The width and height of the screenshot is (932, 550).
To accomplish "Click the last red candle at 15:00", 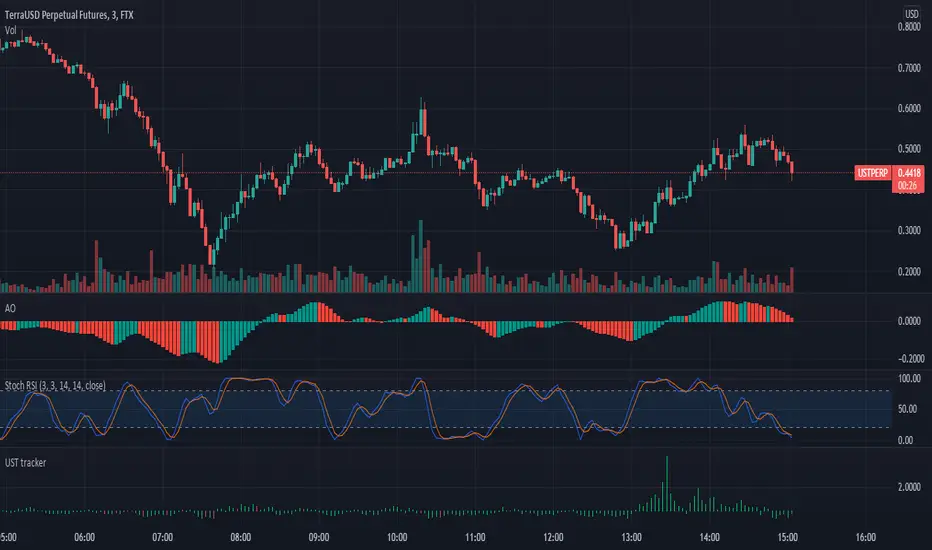I will (792, 169).
